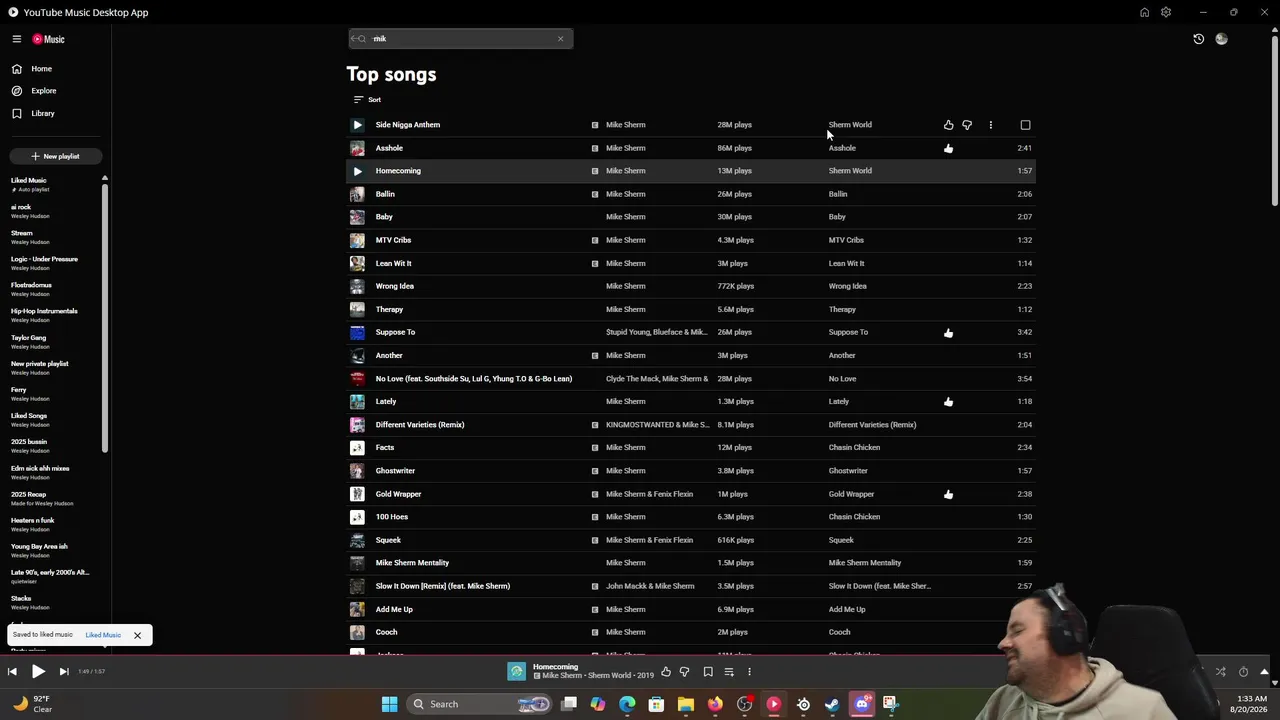Screen dimensions: 1280x720
Task: Open the account profile avatar
Action: [x=1221, y=39]
